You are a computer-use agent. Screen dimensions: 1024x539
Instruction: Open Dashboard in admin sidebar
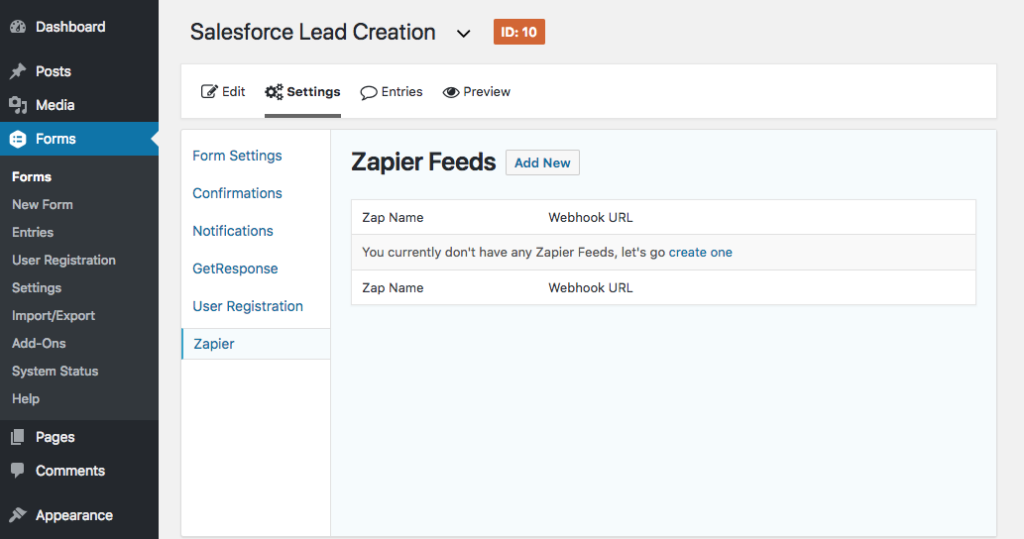tap(71, 27)
